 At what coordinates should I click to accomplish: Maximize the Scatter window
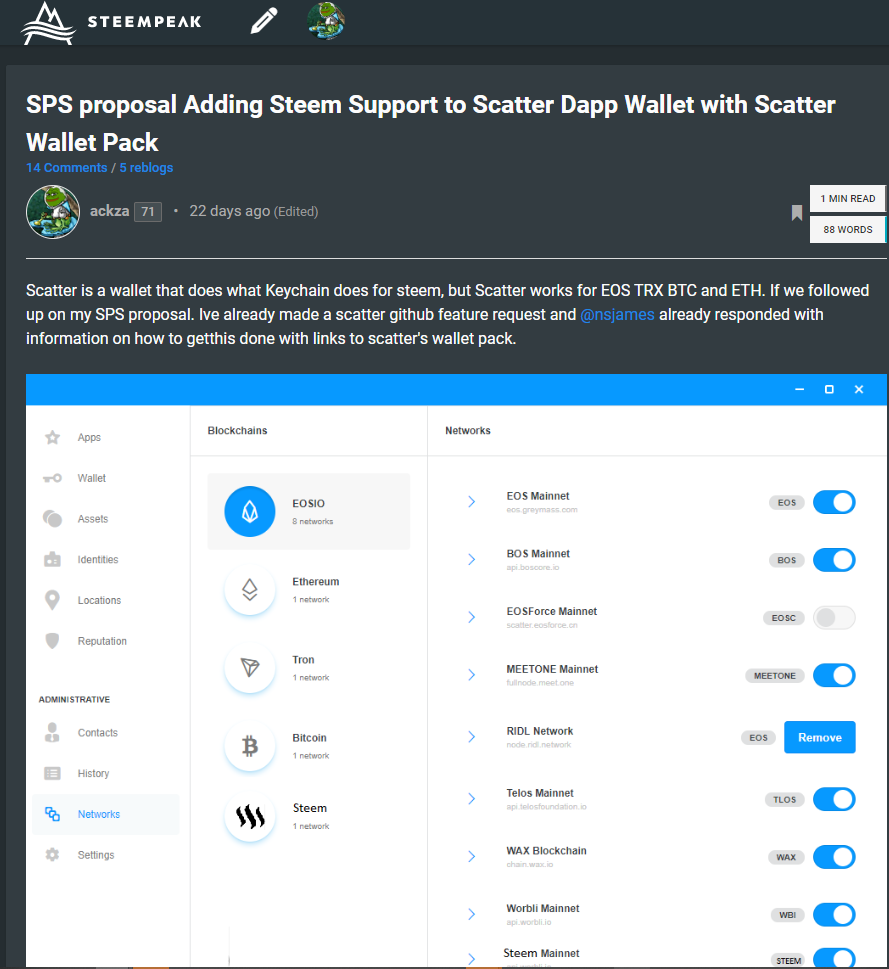click(x=829, y=389)
